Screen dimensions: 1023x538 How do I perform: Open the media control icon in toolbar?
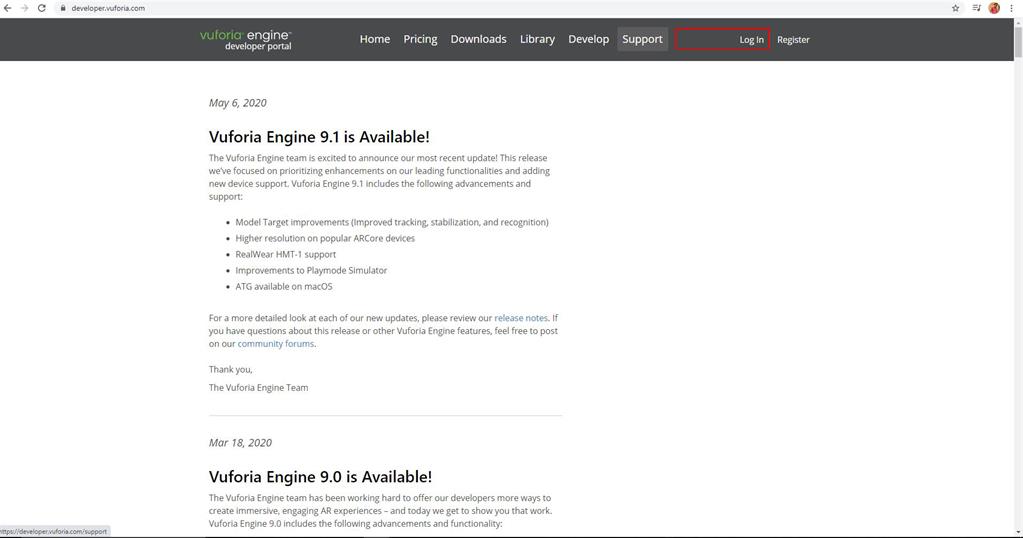tap(976, 8)
